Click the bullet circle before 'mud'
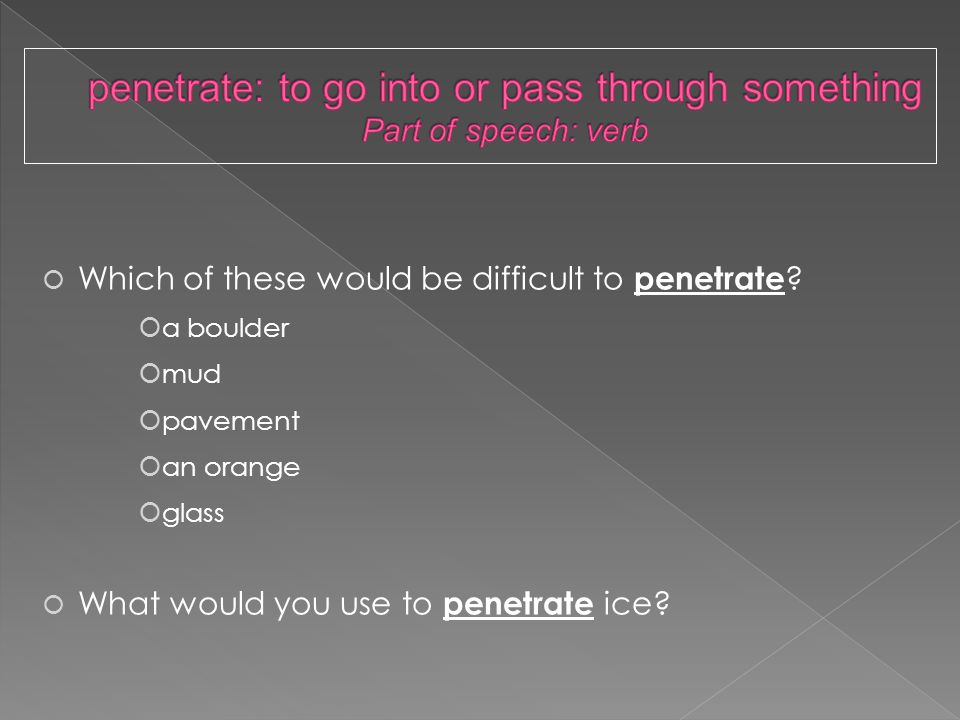 (x=150, y=373)
